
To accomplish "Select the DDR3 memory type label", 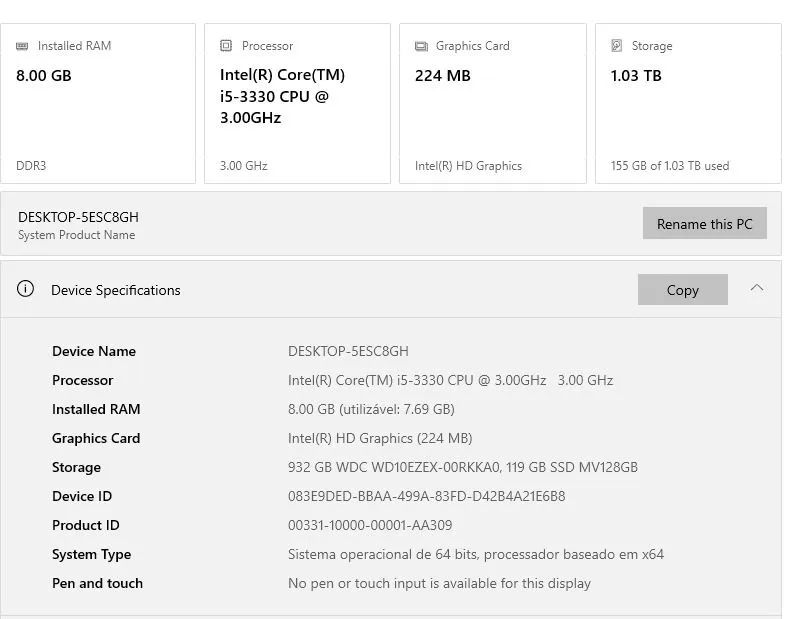I will 31,166.
